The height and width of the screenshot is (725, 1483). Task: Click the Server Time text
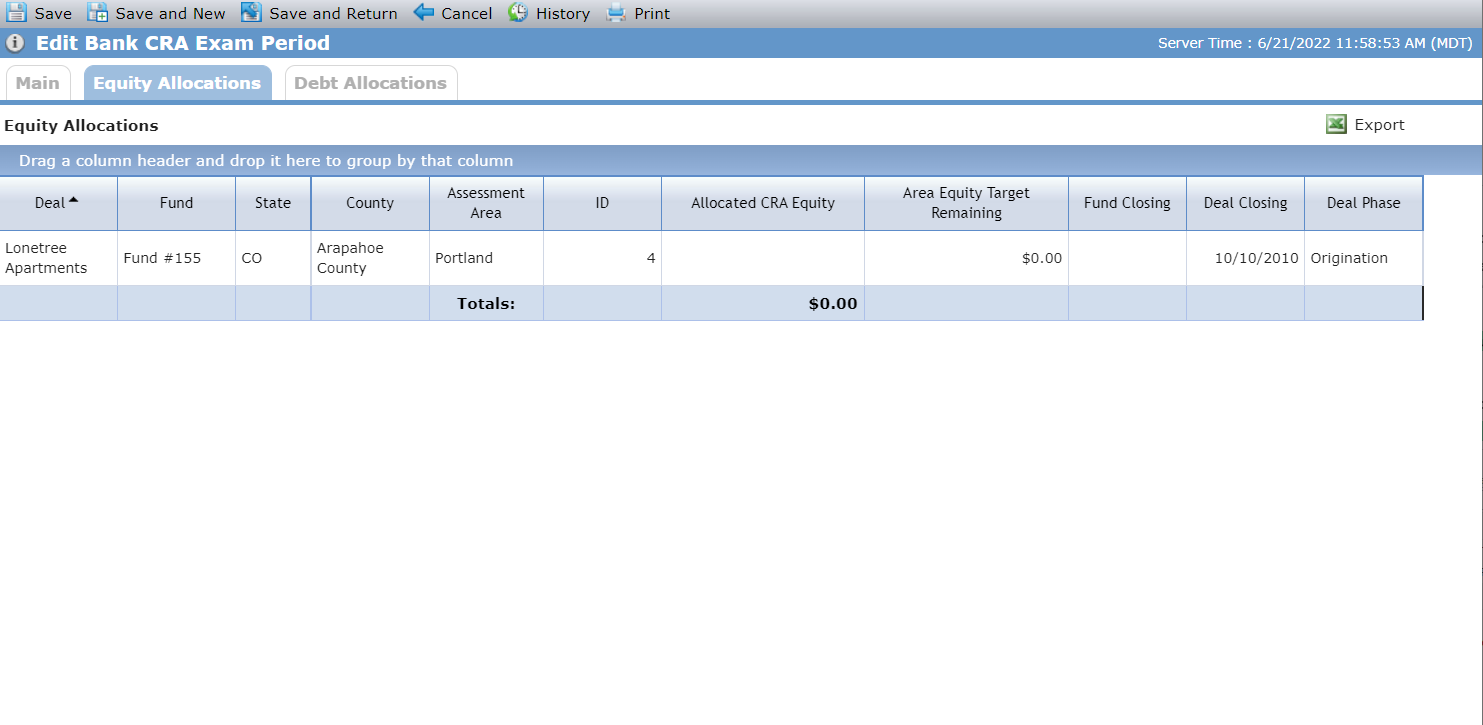click(x=1313, y=43)
